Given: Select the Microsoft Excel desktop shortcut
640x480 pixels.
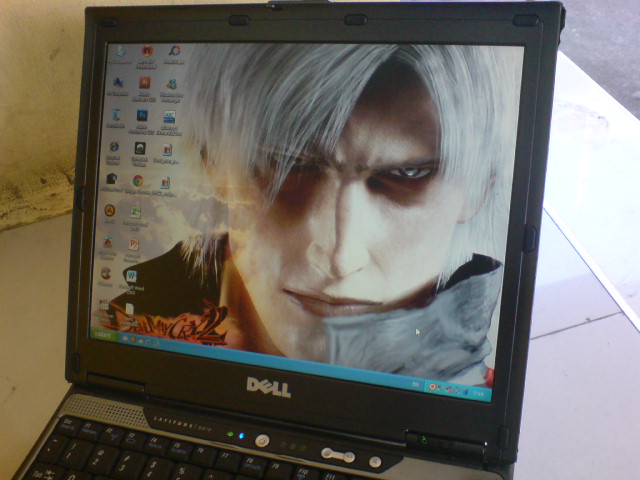Looking at the screenshot, I should click(x=135, y=212).
